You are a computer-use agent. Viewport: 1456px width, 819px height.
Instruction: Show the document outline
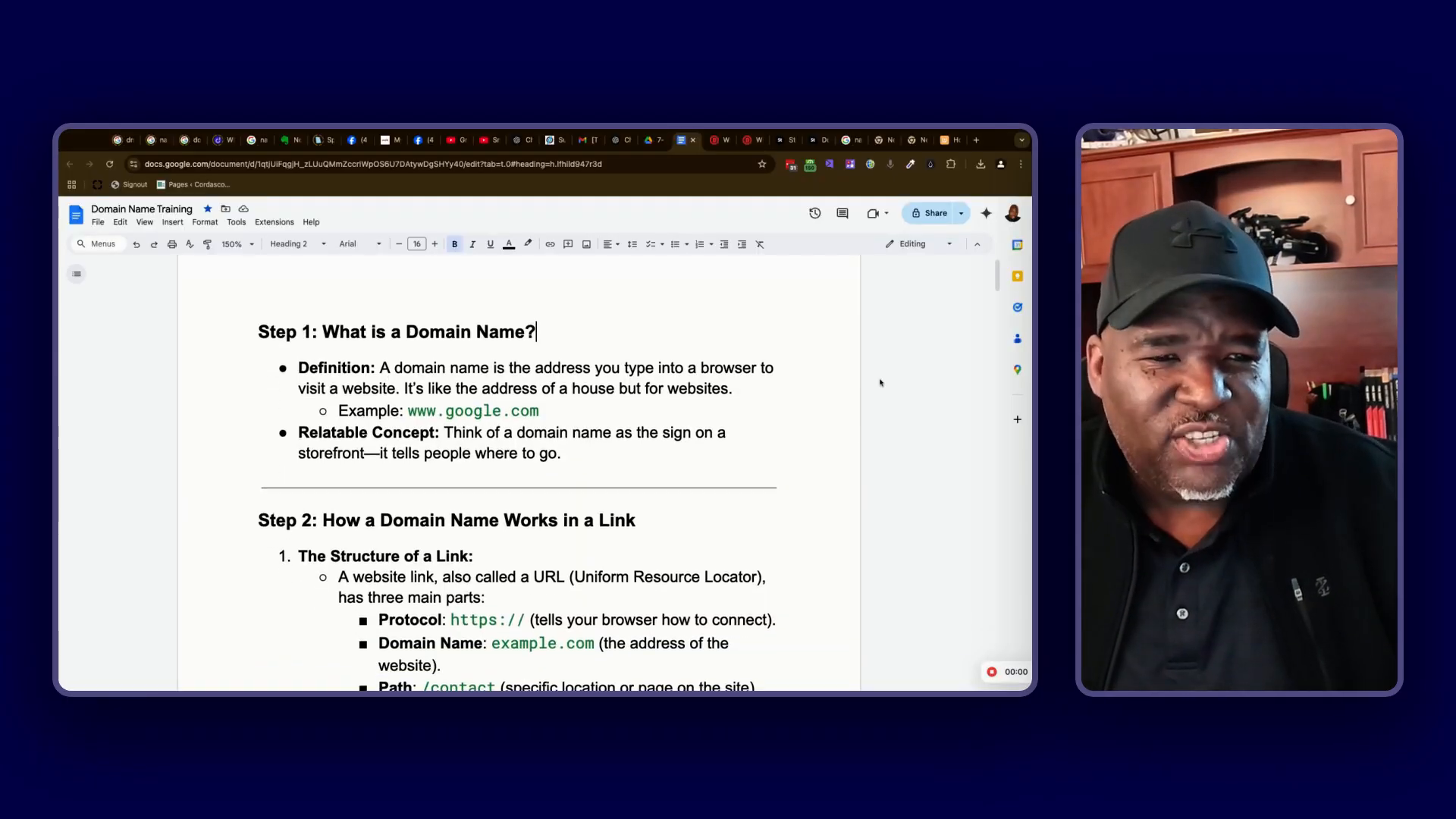(x=77, y=274)
